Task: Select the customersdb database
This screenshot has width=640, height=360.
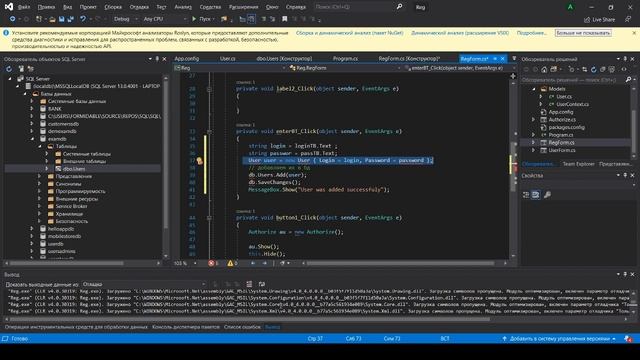Action: pos(63,124)
